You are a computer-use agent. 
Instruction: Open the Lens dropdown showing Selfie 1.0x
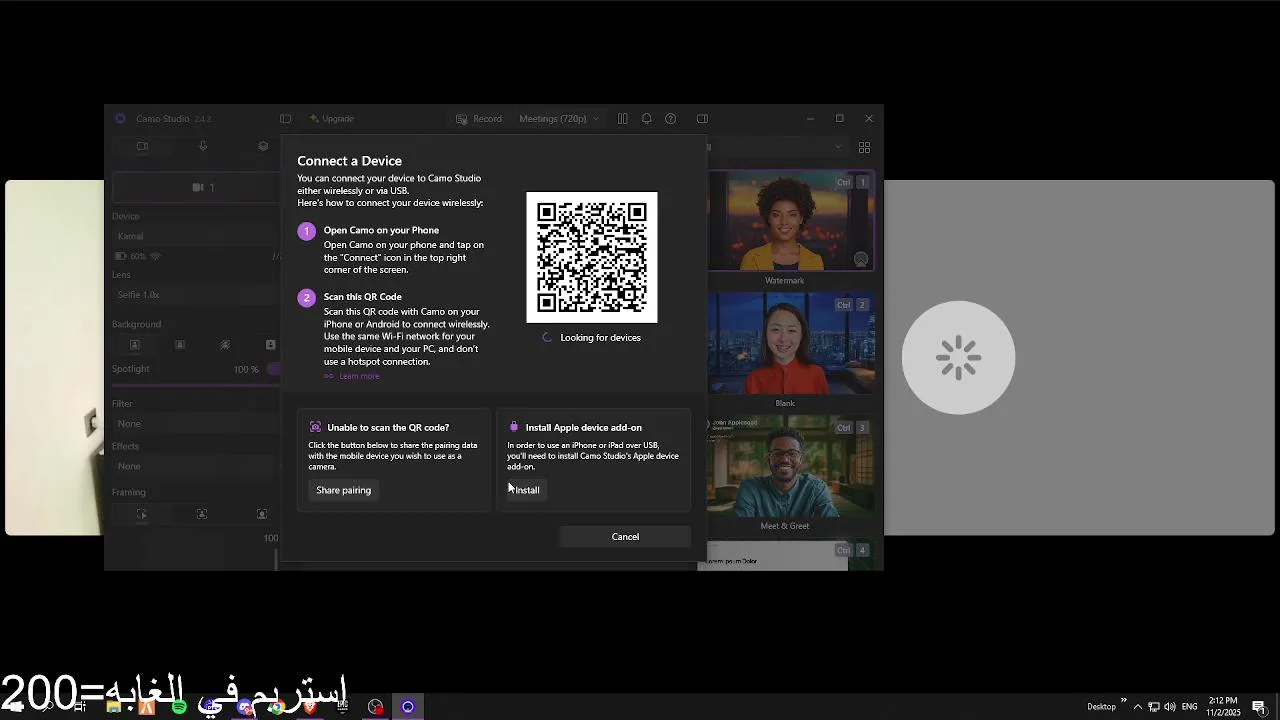coord(197,295)
